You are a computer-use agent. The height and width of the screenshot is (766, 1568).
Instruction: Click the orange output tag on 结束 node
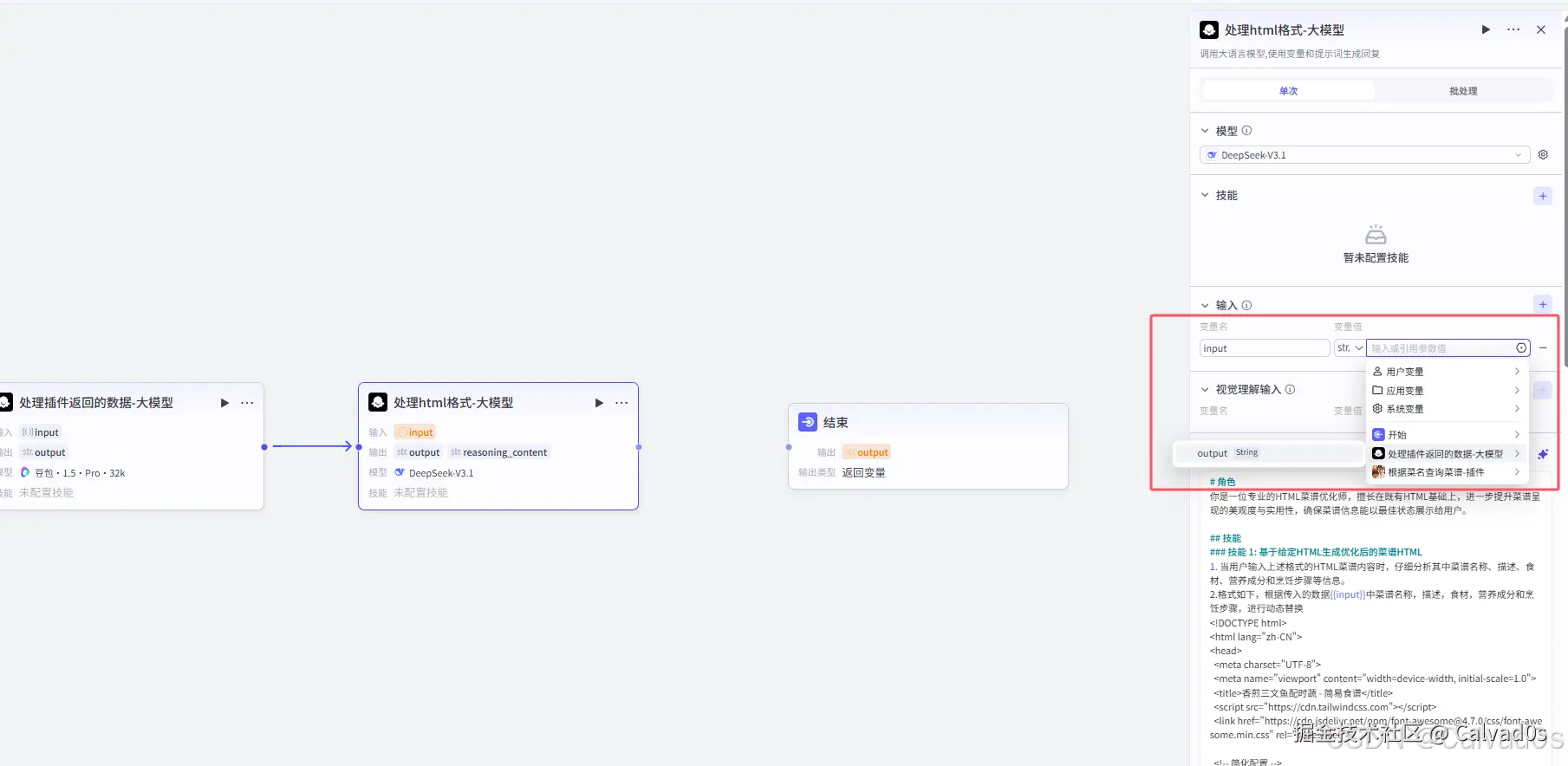pyautogui.click(x=867, y=452)
